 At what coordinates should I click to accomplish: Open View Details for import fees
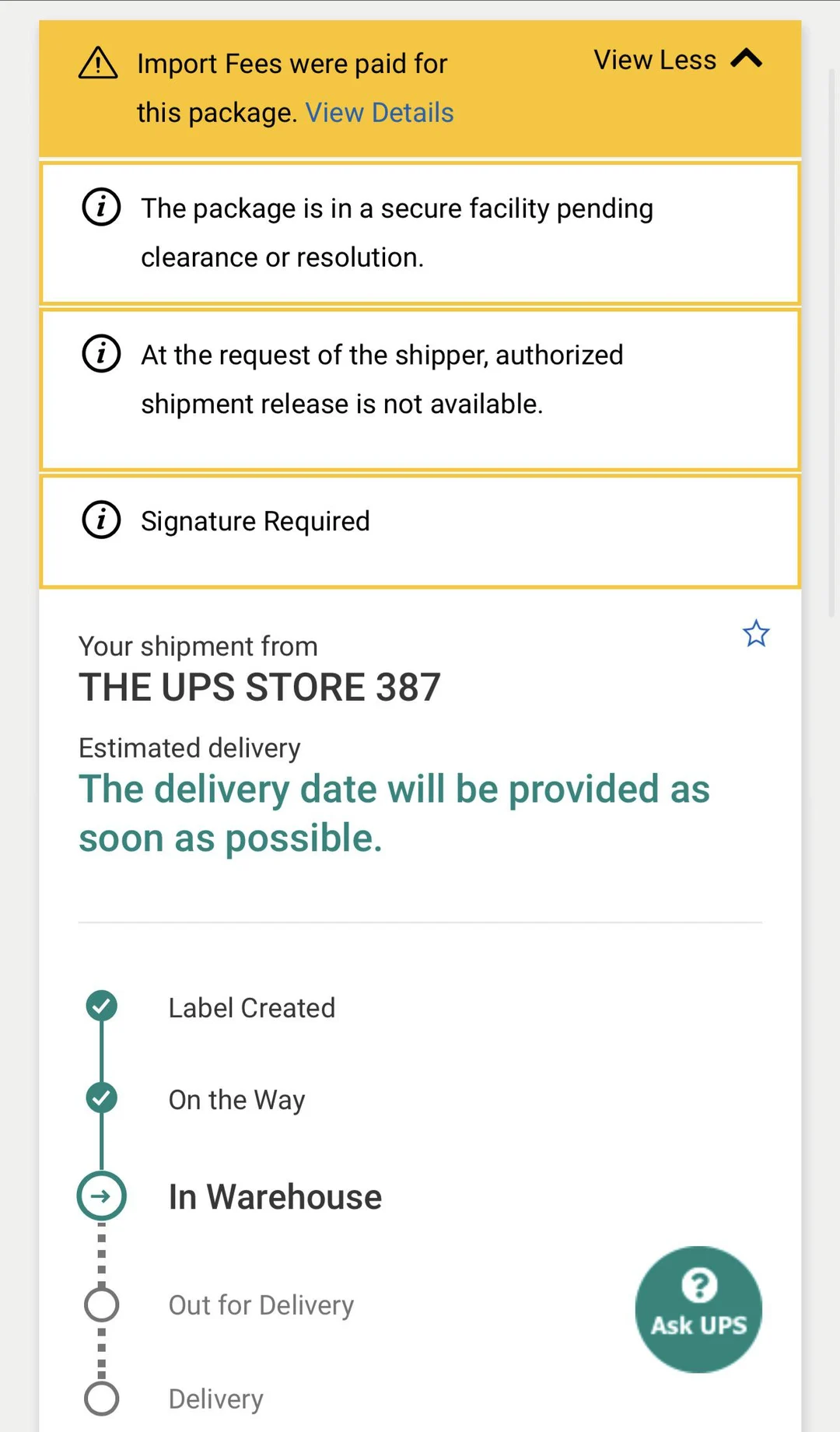[x=380, y=112]
